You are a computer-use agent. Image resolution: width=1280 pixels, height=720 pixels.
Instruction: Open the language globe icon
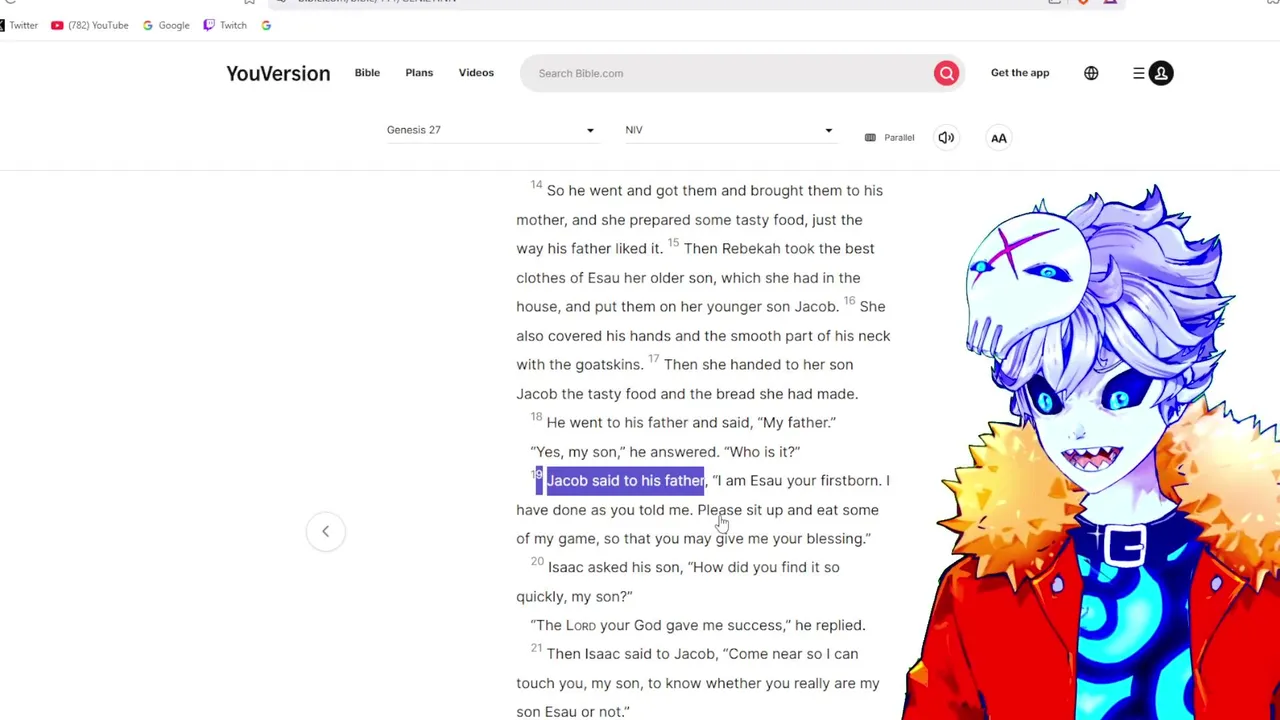point(1091,73)
